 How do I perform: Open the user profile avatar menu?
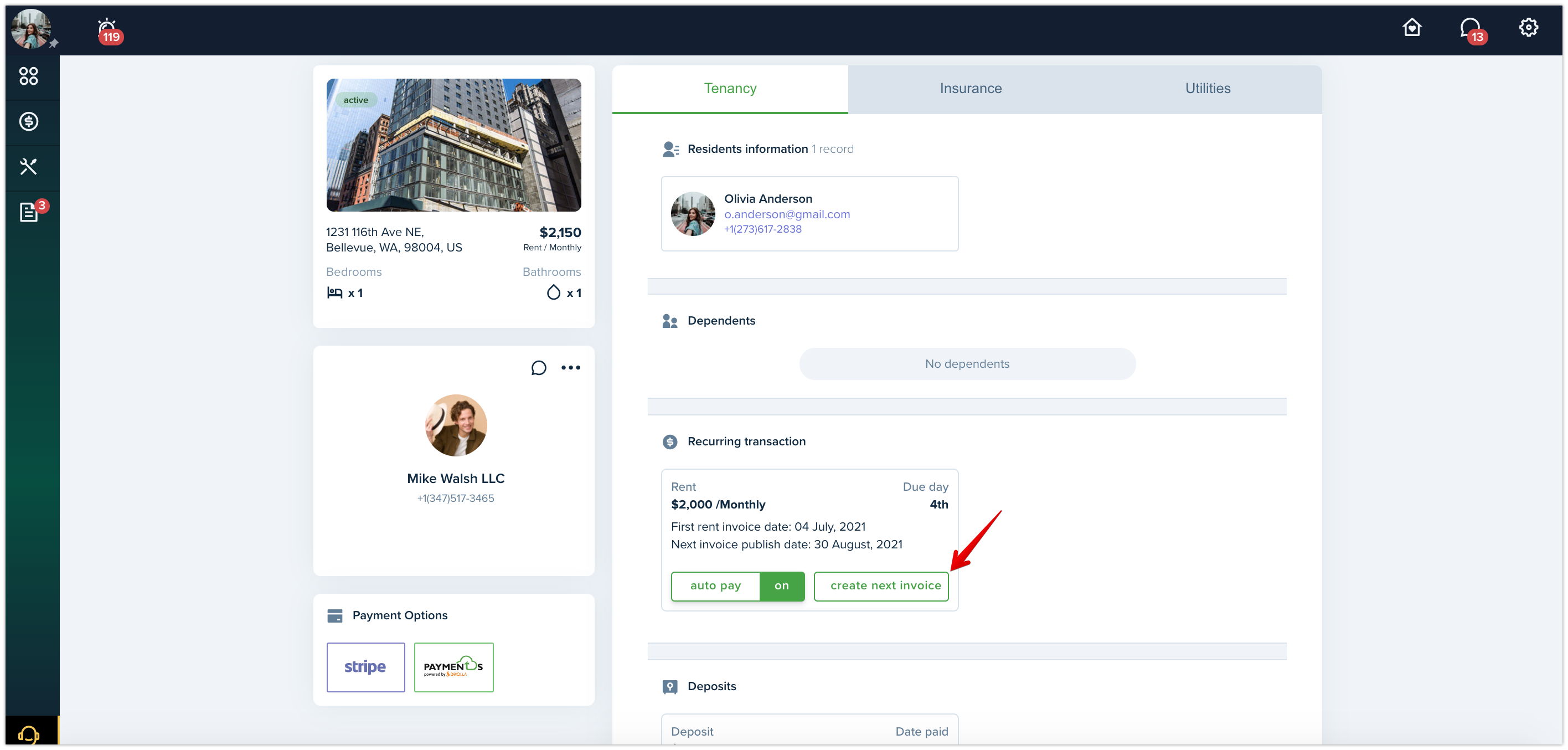coord(30,29)
